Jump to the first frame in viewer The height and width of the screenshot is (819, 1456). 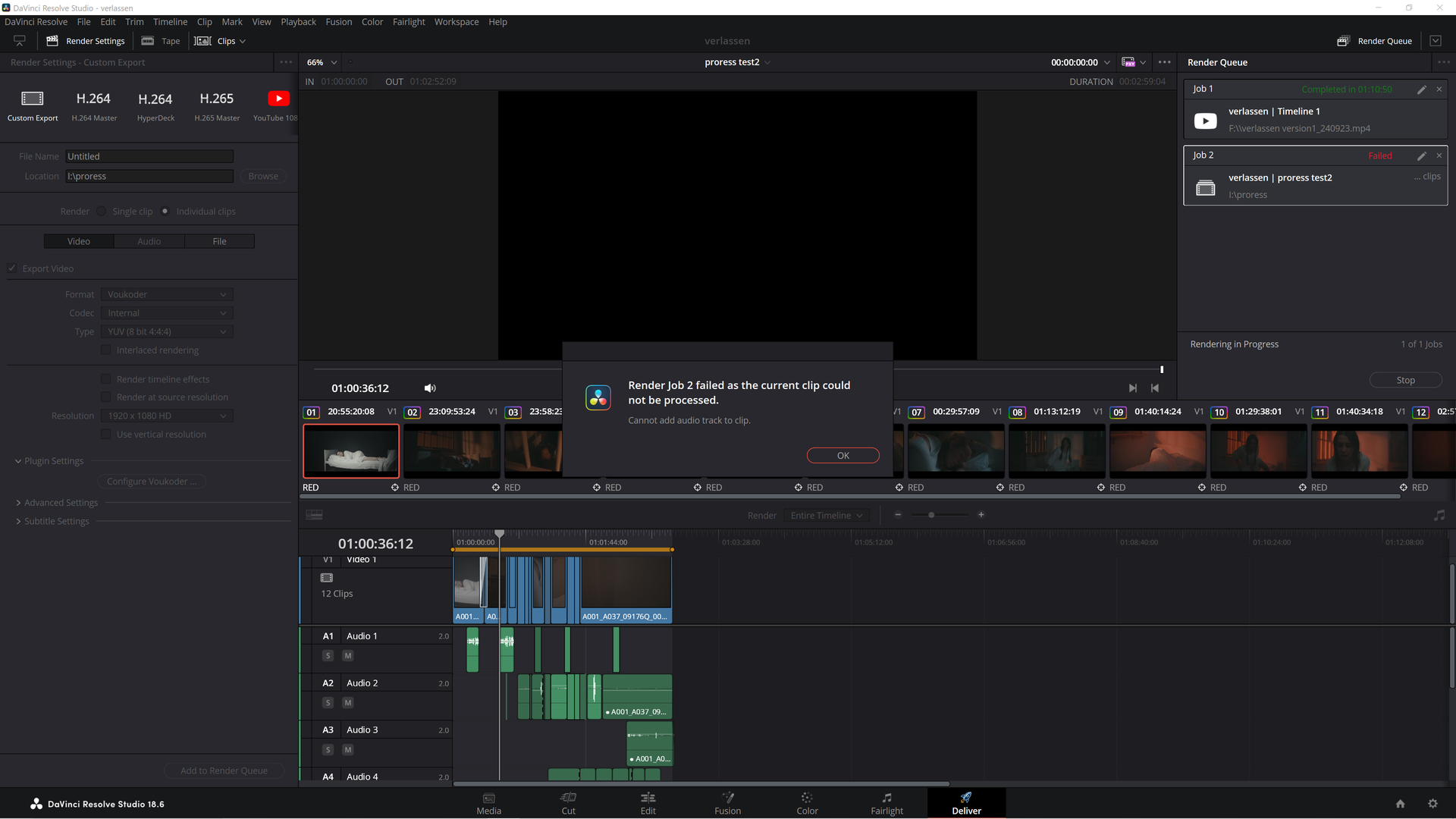1155,388
